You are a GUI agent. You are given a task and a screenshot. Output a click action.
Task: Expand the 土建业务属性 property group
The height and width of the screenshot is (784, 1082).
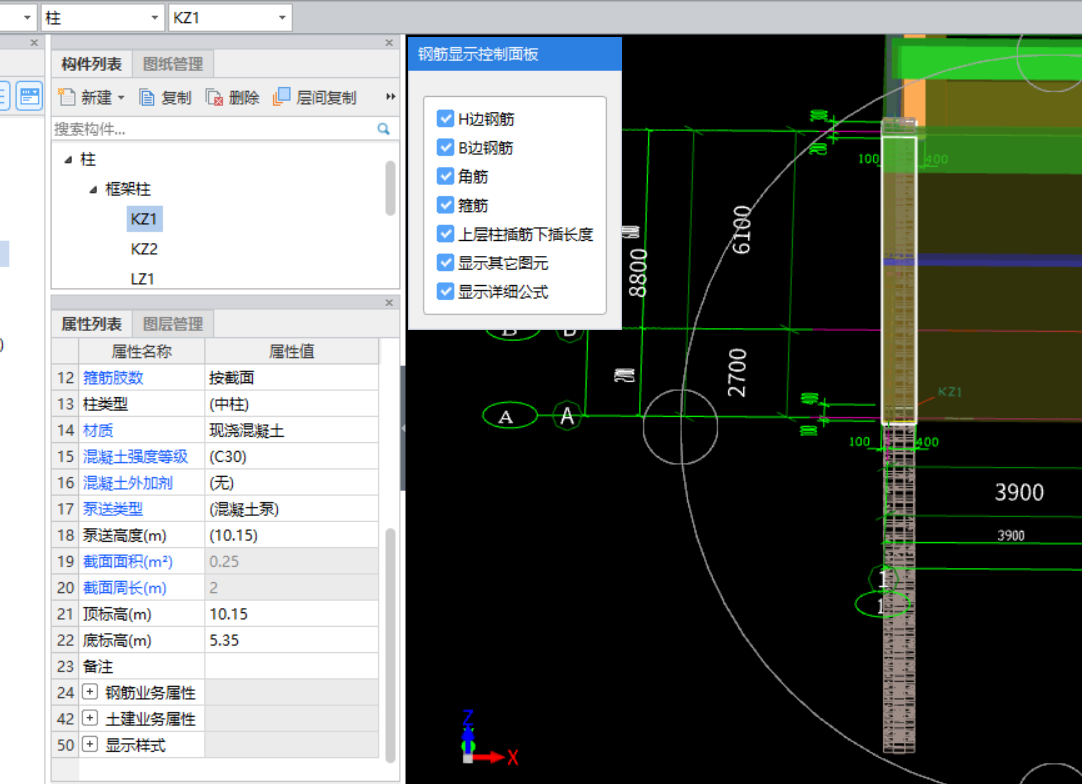click(x=90, y=718)
